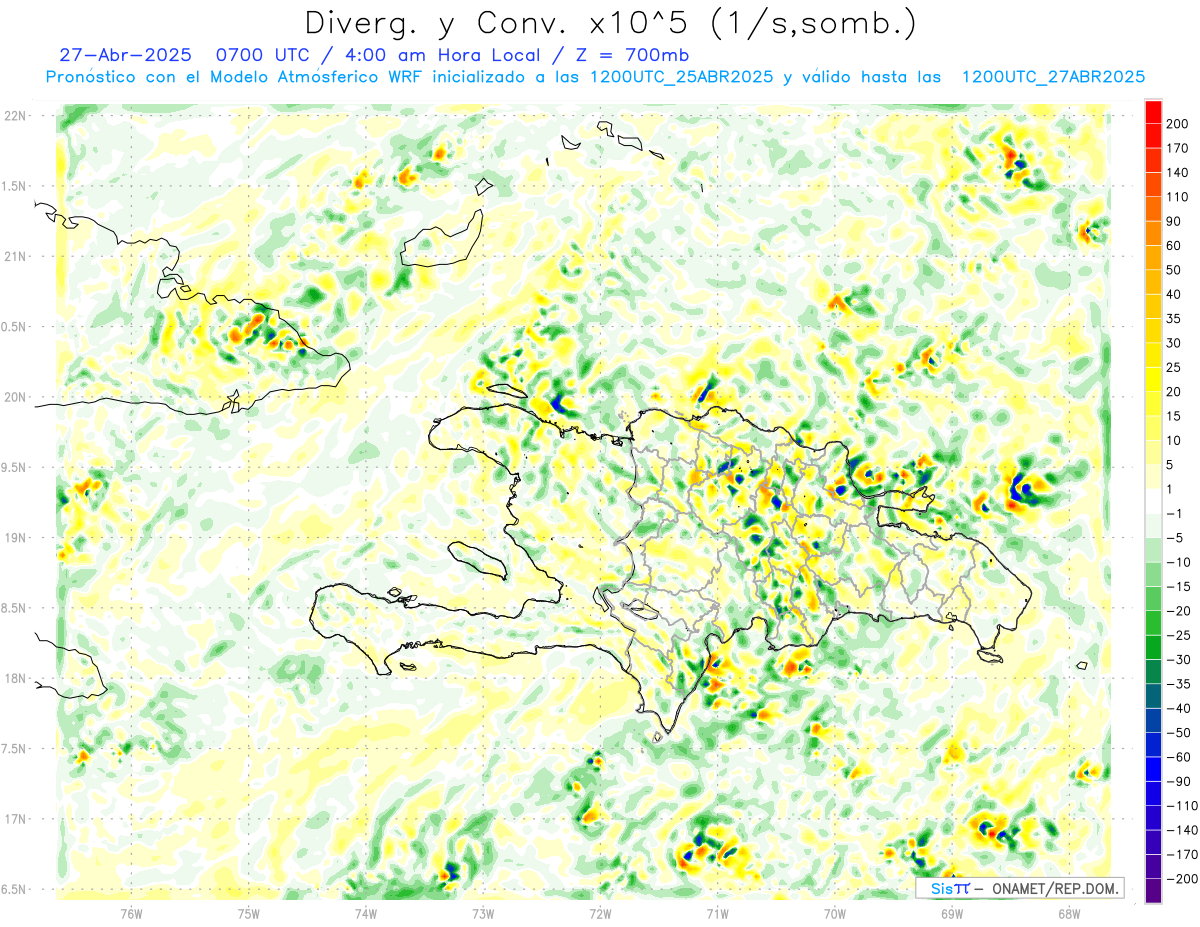Click the '21N' latitude label

(14, 257)
